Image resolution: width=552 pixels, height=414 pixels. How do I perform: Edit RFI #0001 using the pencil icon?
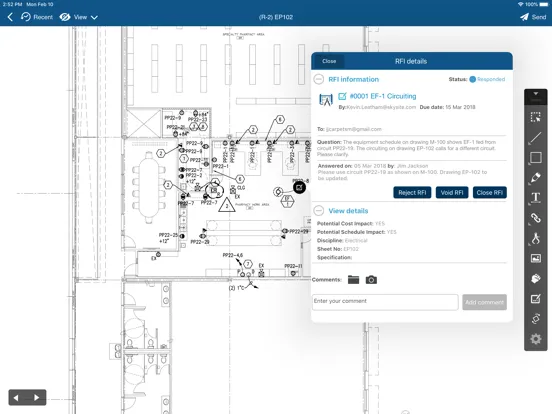tap(342, 96)
